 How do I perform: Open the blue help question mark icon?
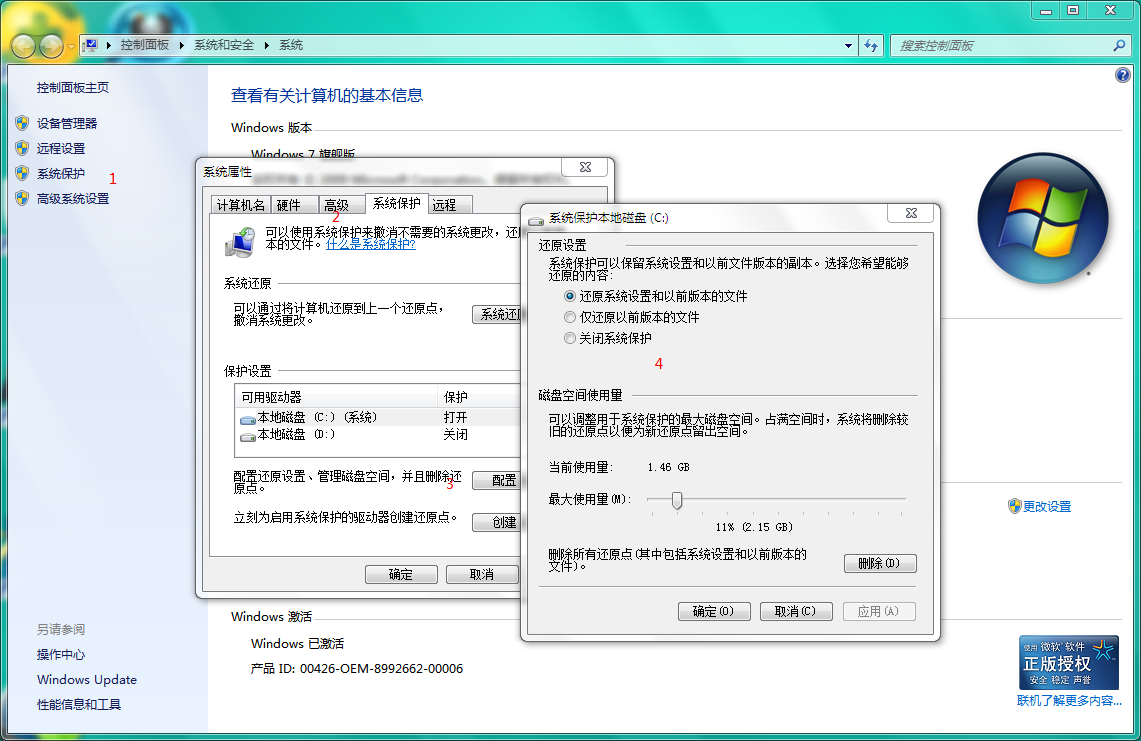point(1123,75)
